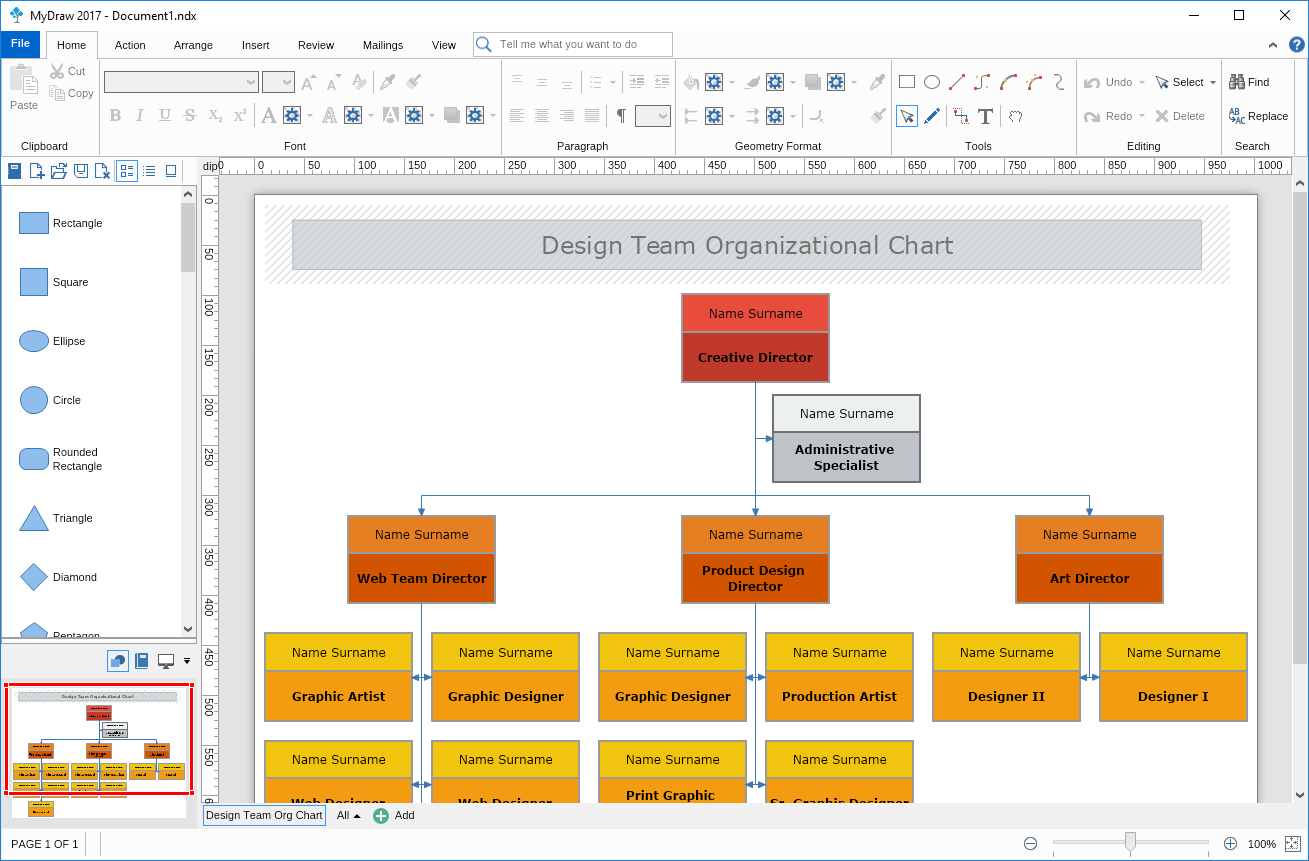The image size is (1309, 861).
Task: Open the View ribbon tab
Action: pyautogui.click(x=444, y=45)
